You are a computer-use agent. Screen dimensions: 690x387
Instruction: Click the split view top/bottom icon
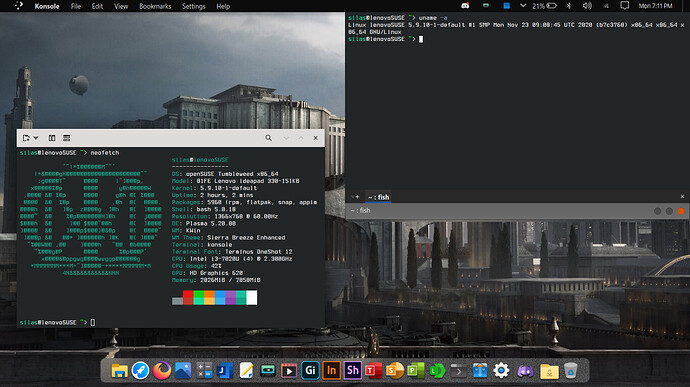point(66,138)
